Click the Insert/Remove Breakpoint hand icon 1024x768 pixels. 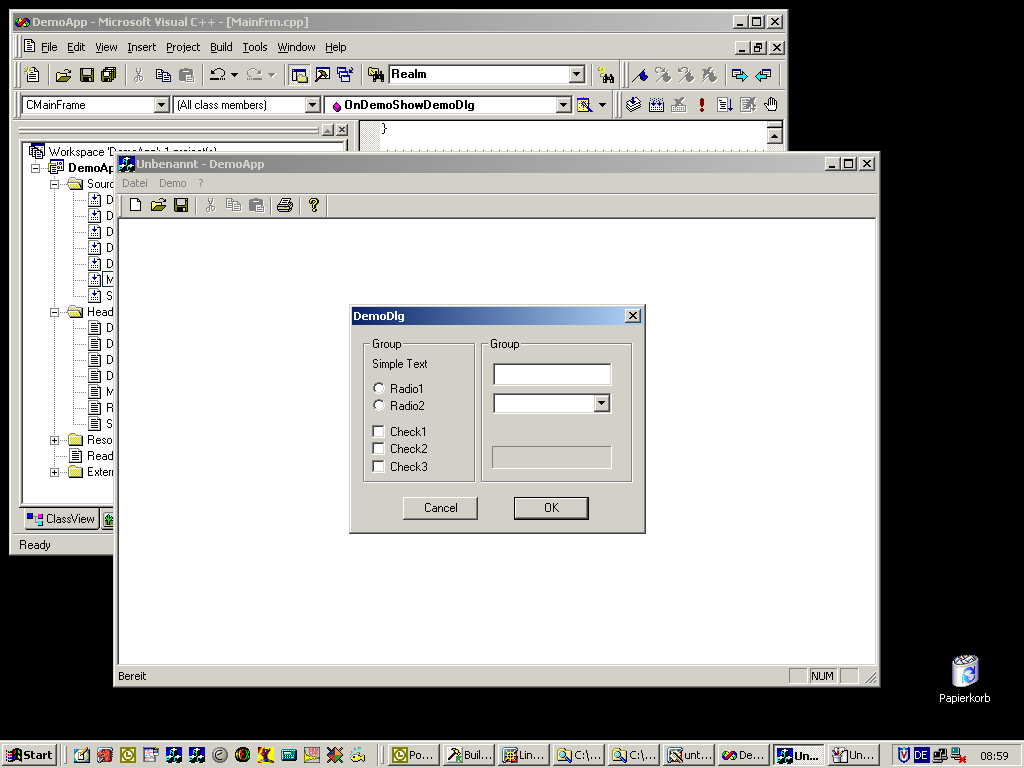[x=770, y=105]
